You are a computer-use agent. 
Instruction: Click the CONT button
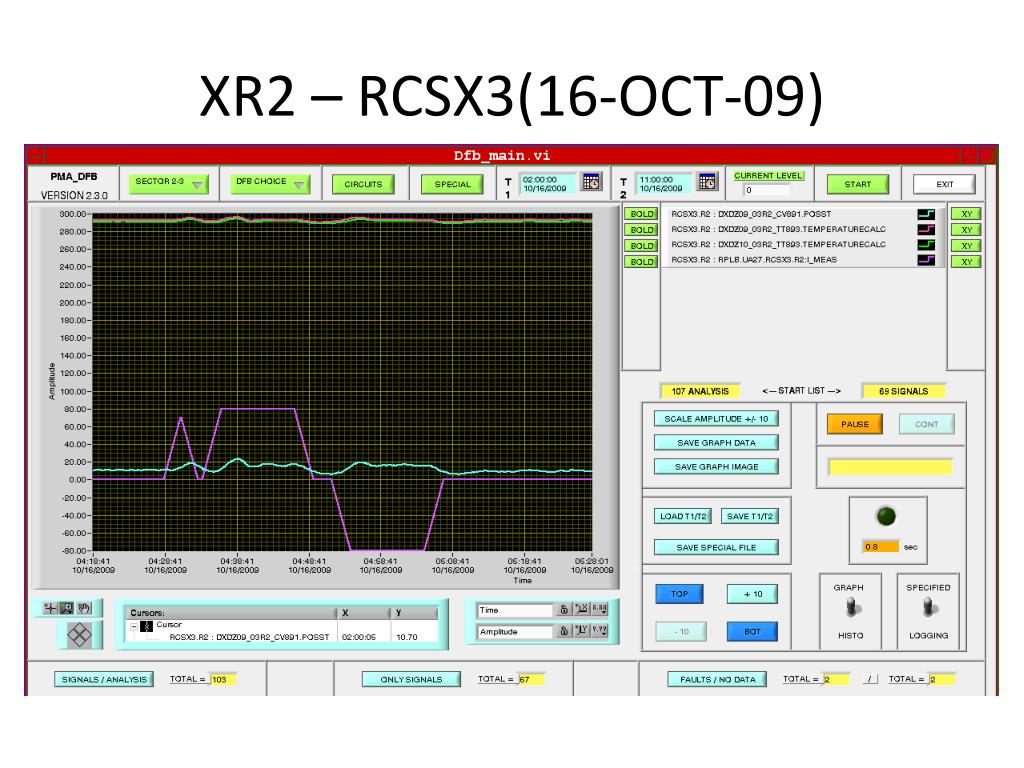click(926, 424)
